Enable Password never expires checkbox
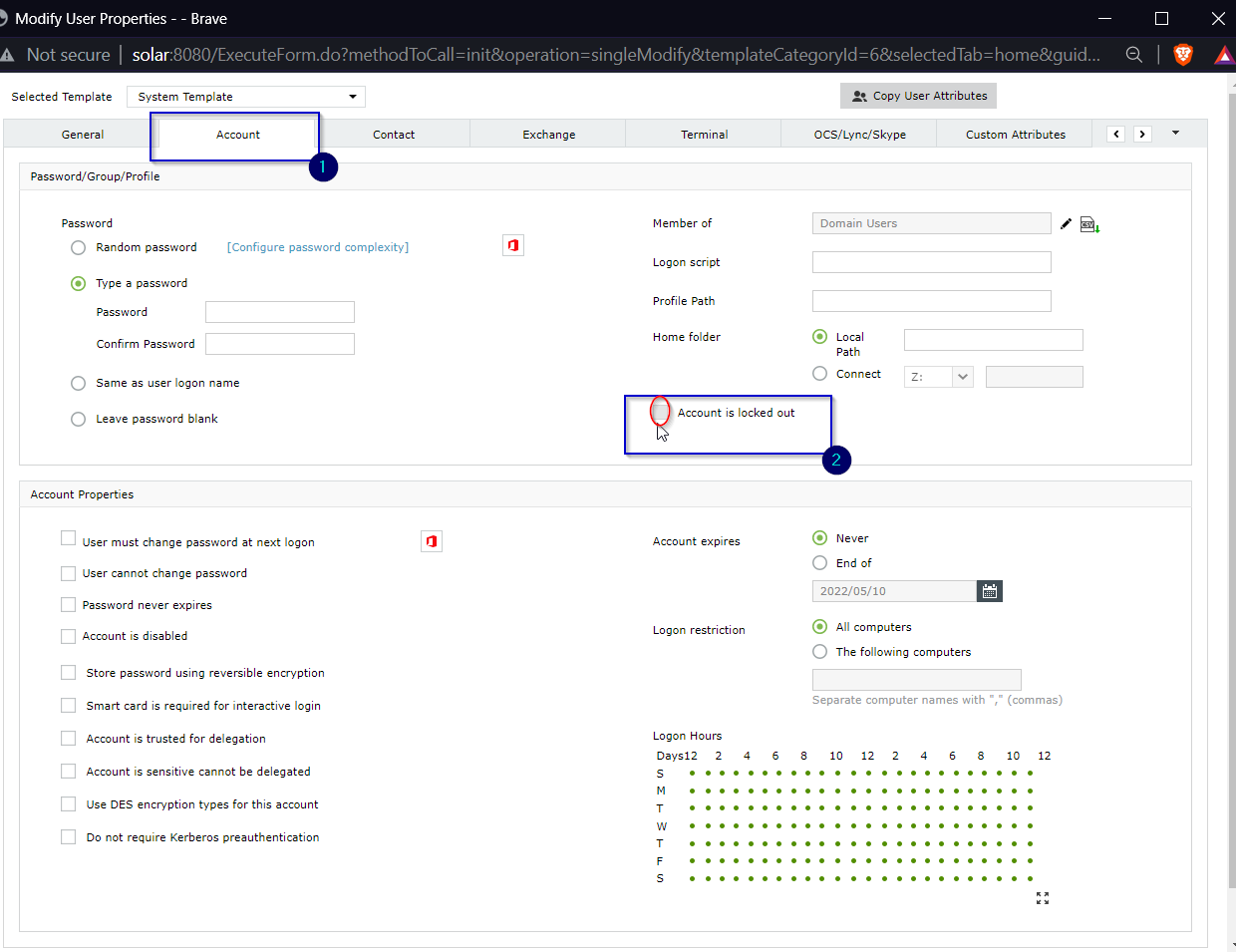 point(69,605)
